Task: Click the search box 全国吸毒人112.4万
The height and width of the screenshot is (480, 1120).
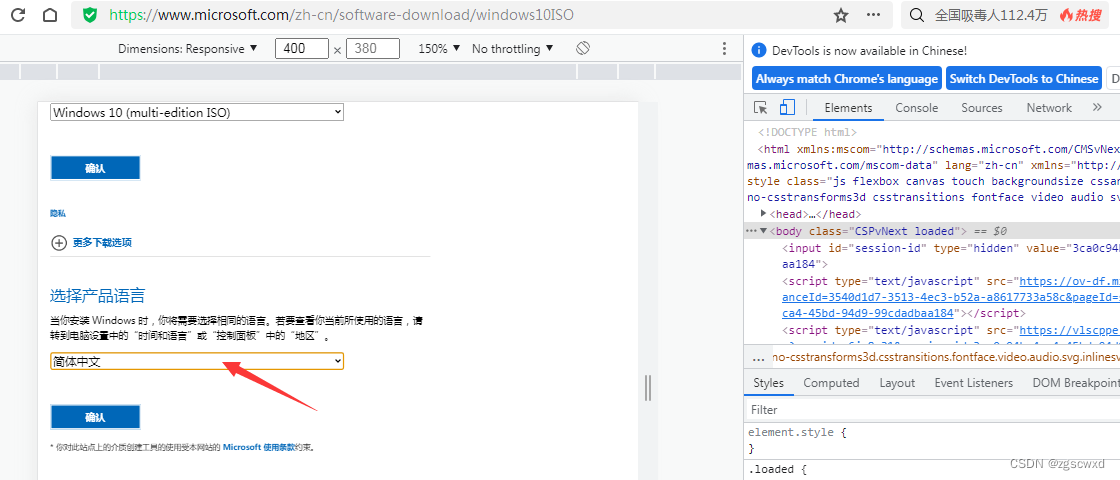Action: point(991,15)
